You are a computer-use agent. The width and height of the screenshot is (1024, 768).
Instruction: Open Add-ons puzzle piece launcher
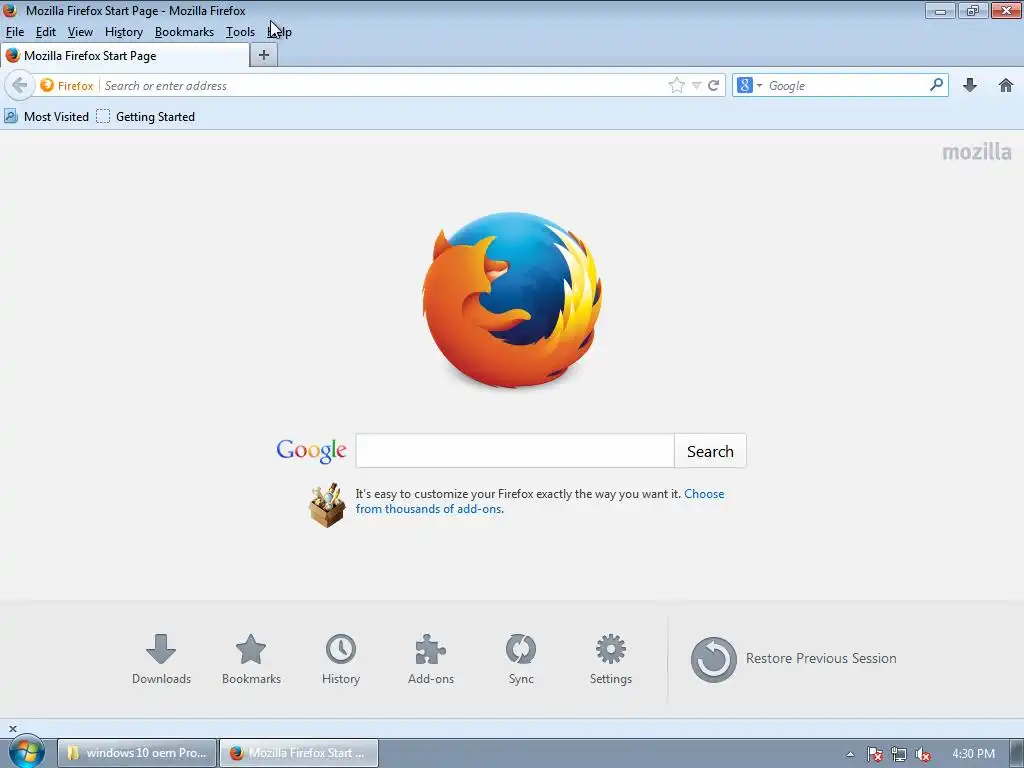431,659
